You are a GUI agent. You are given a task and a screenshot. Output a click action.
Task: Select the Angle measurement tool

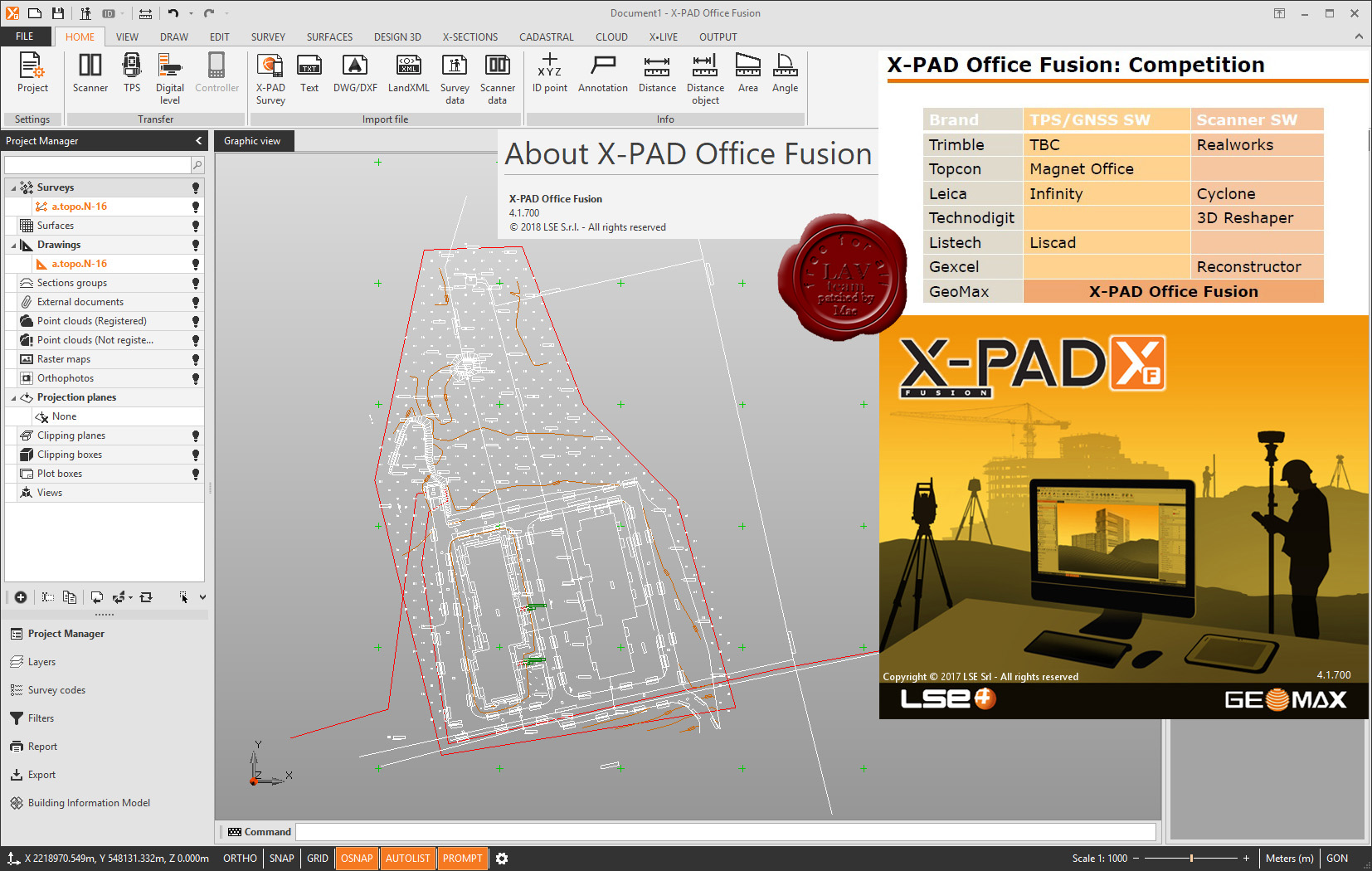tap(786, 73)
